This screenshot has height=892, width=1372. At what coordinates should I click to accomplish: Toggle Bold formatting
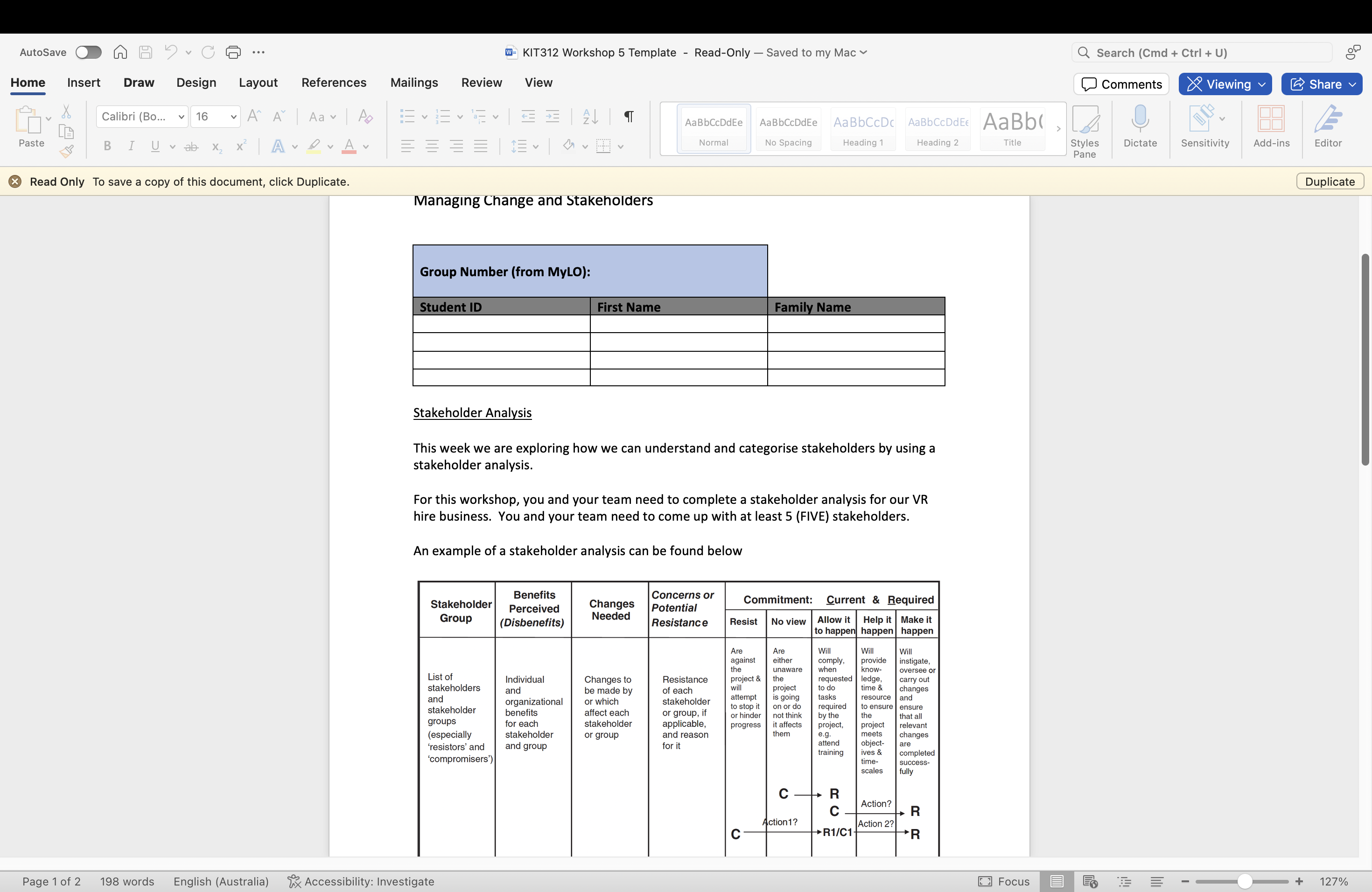tap(107, 146)
